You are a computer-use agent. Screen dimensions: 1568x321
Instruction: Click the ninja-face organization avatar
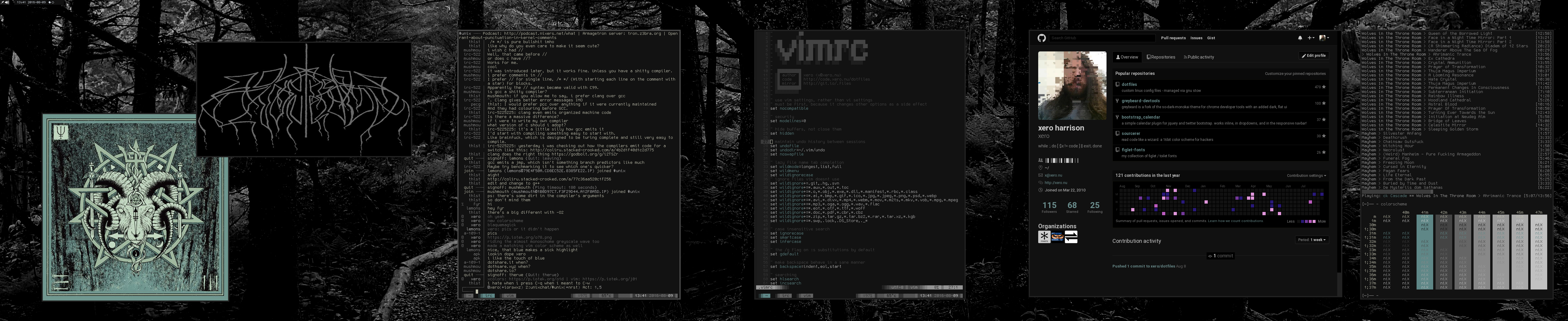click(x=1057, y=237)
